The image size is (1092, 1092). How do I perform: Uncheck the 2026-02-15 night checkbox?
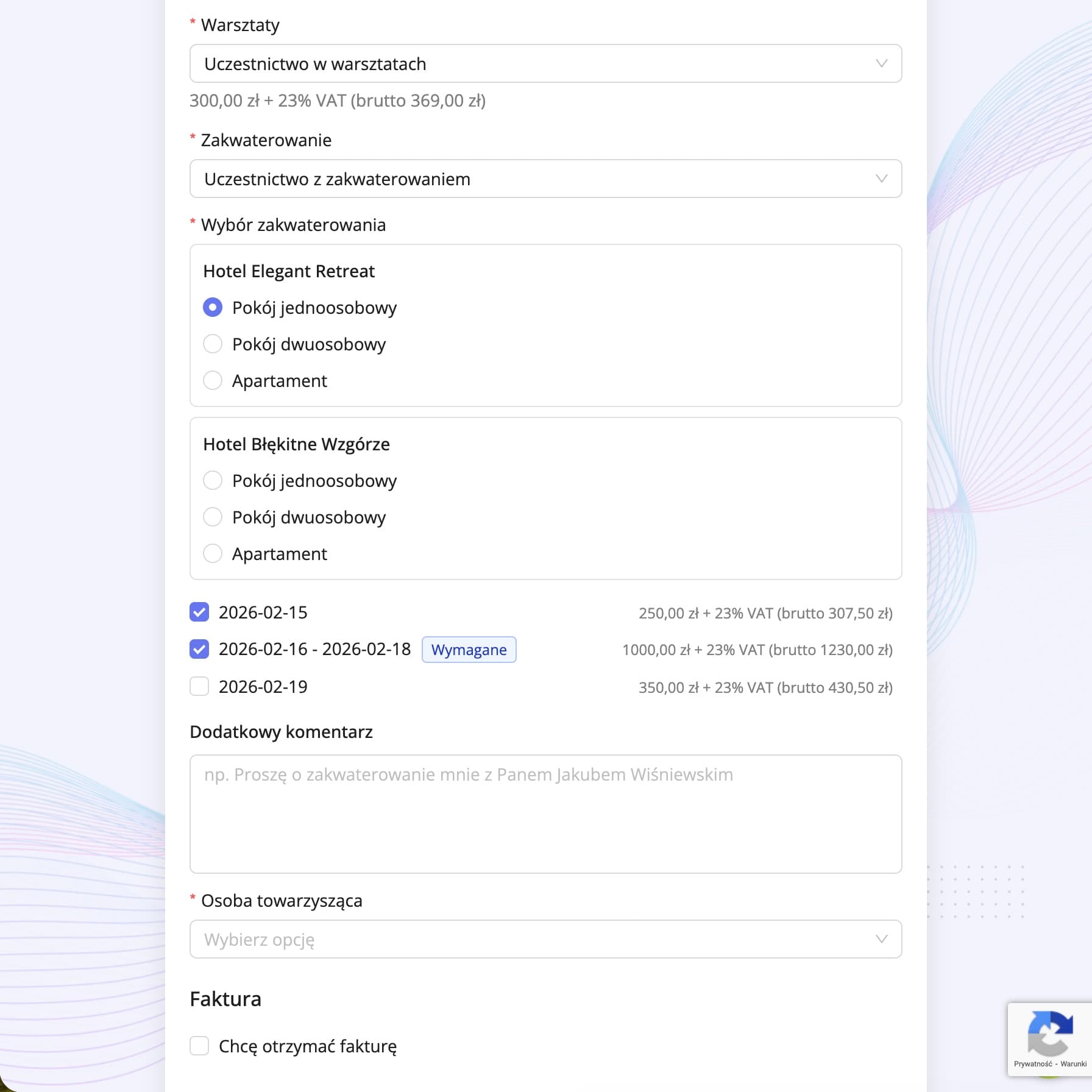click(199, 612)
